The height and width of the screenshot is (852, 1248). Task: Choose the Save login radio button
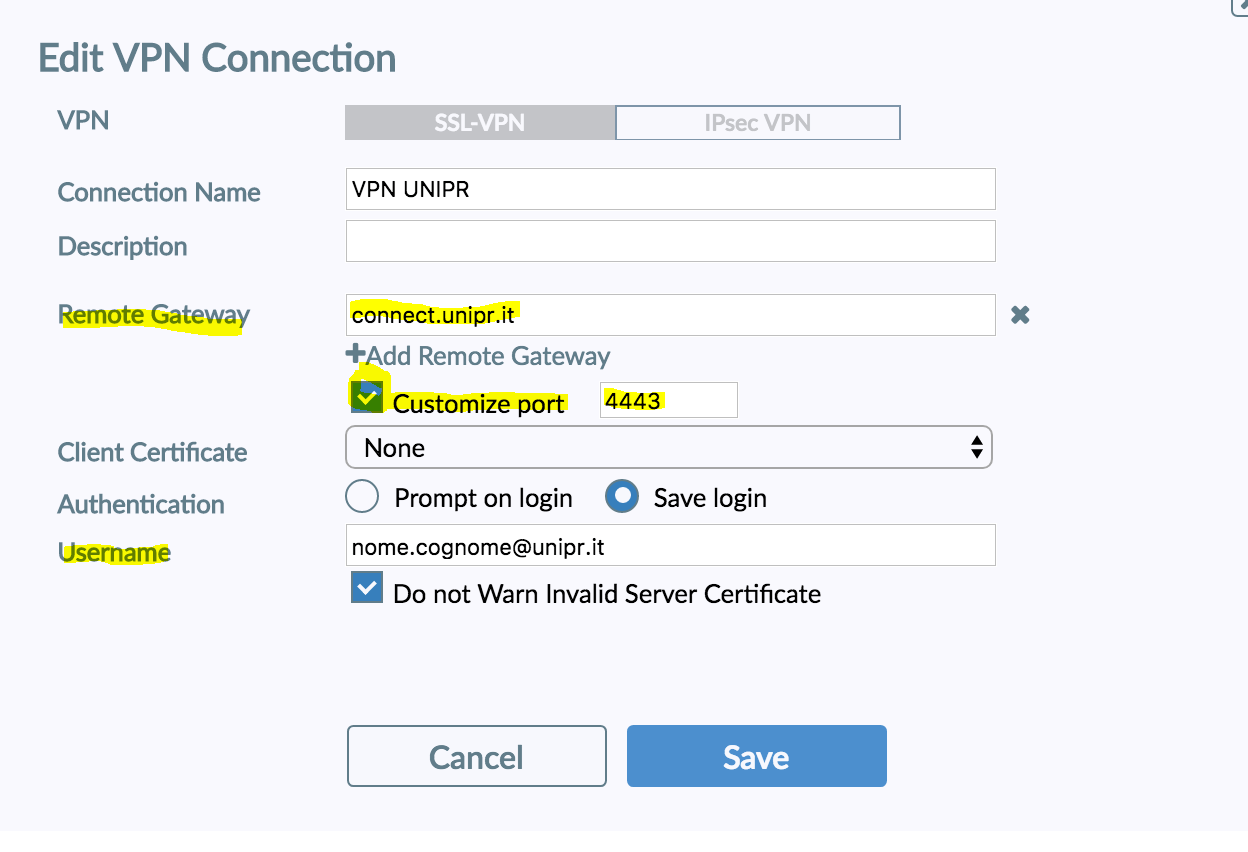click(x=622, y=497)
